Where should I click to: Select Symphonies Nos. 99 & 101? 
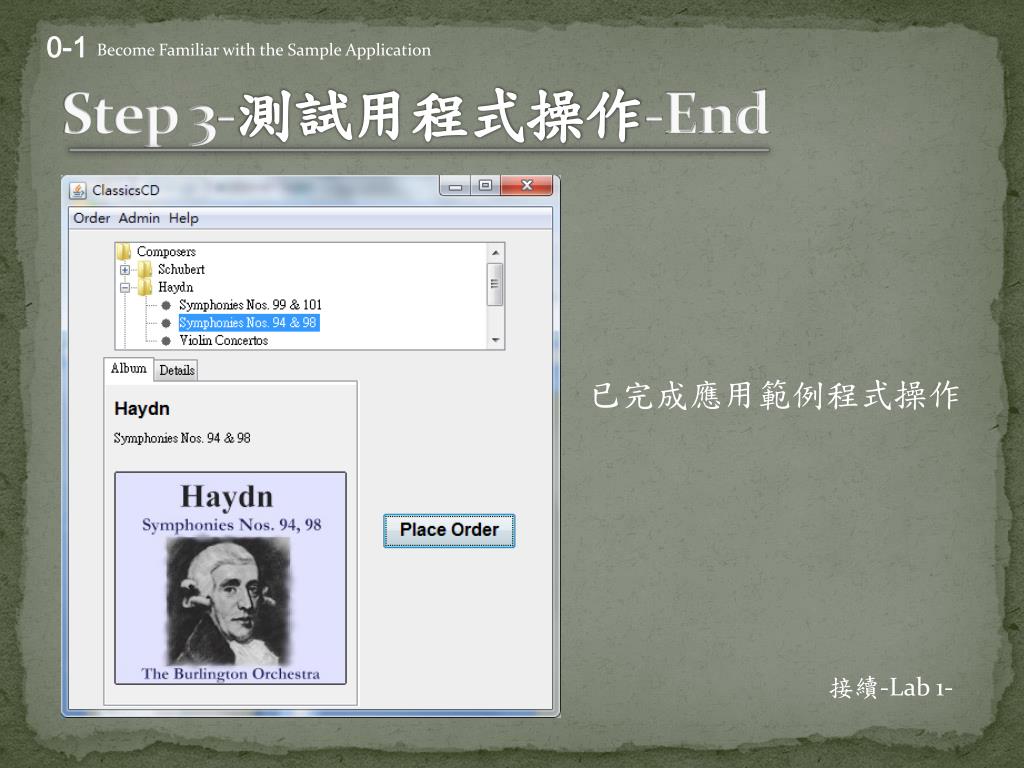coord(250,305)
